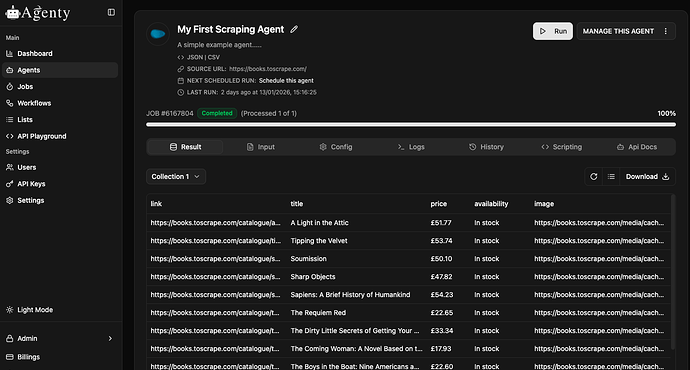
Task: Click the job progress bar
Action: [x=411, y=125]
